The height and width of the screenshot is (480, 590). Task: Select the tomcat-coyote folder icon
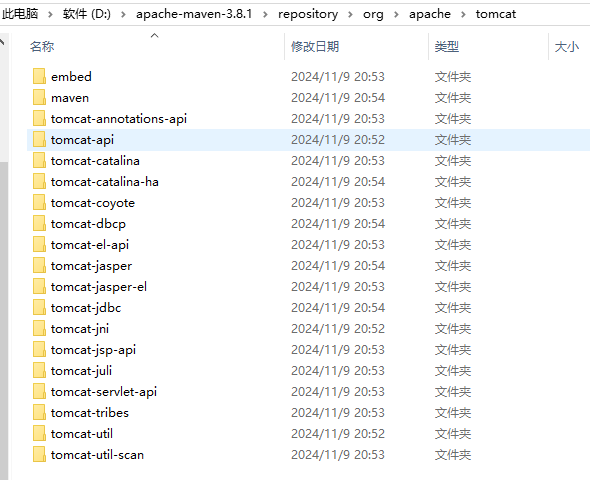[39, 202]
